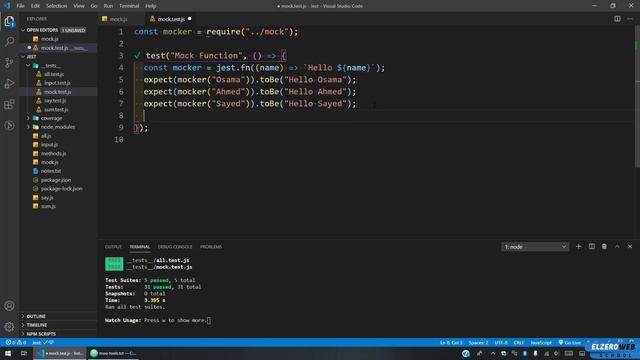Kill terminal with trash icon
640x360 pixels.
[604, 247]
